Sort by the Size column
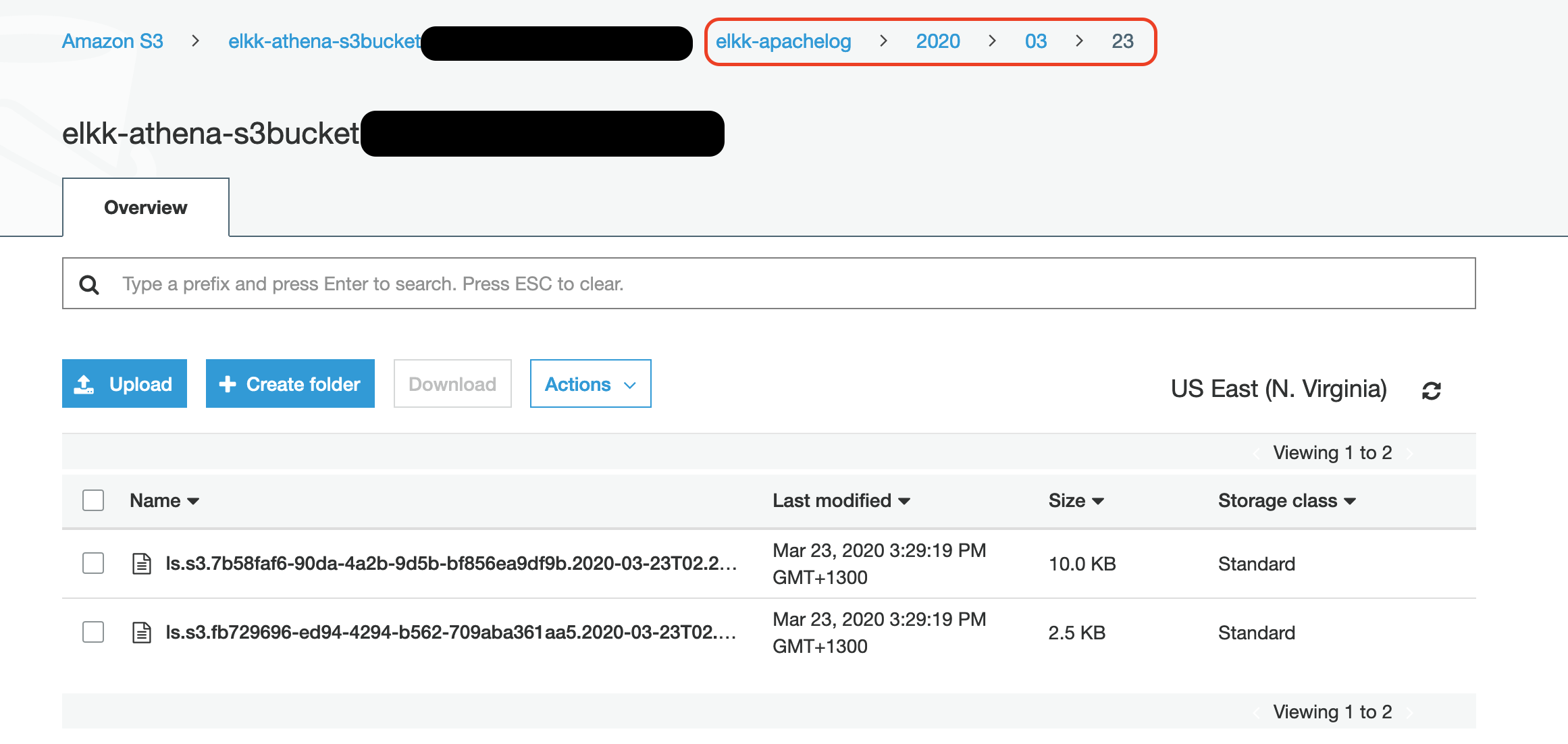Viewport: 1568px width, 744px height. (x=1076, y=500)
